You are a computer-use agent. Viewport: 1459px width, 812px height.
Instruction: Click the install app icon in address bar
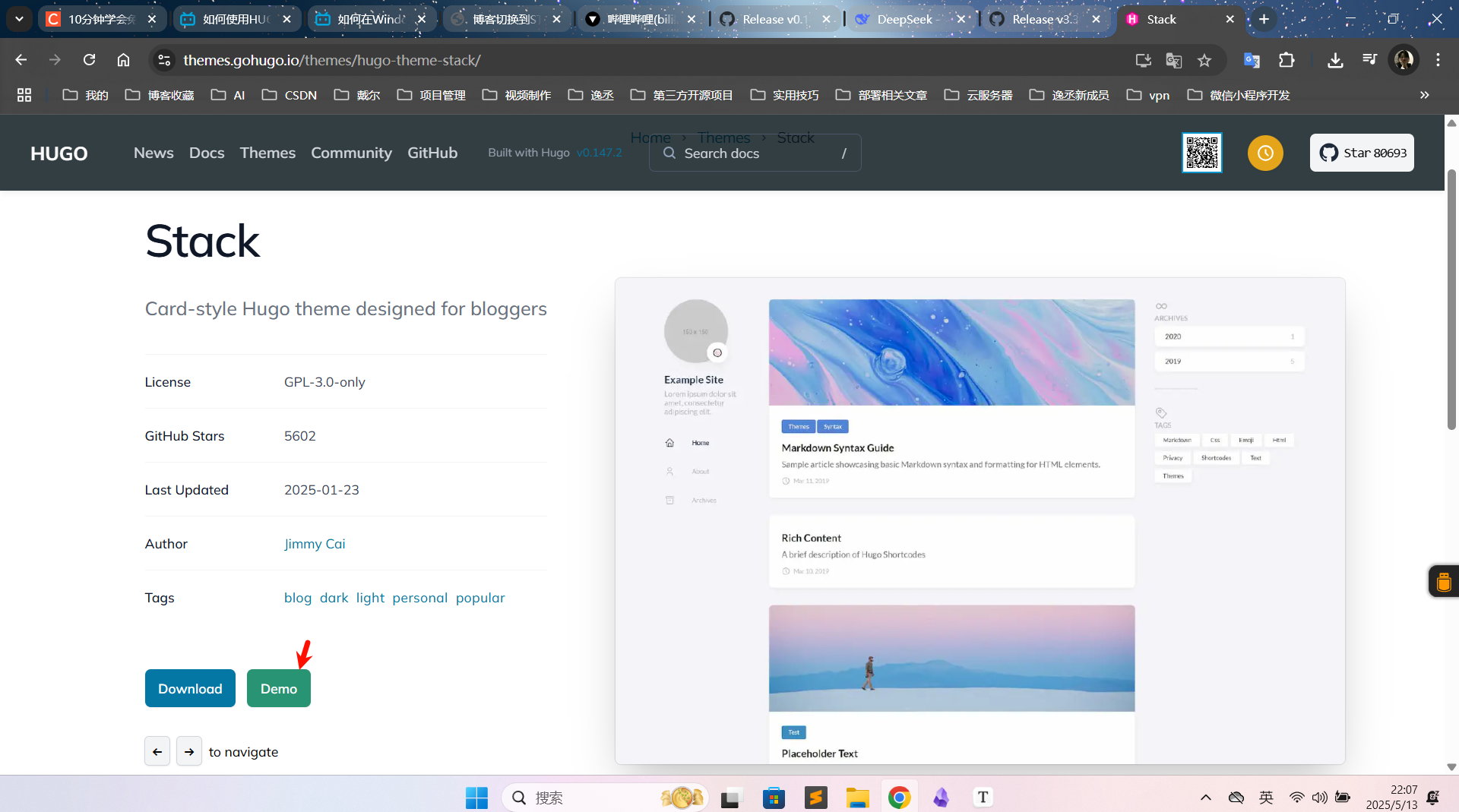(x=1143, y=60)
